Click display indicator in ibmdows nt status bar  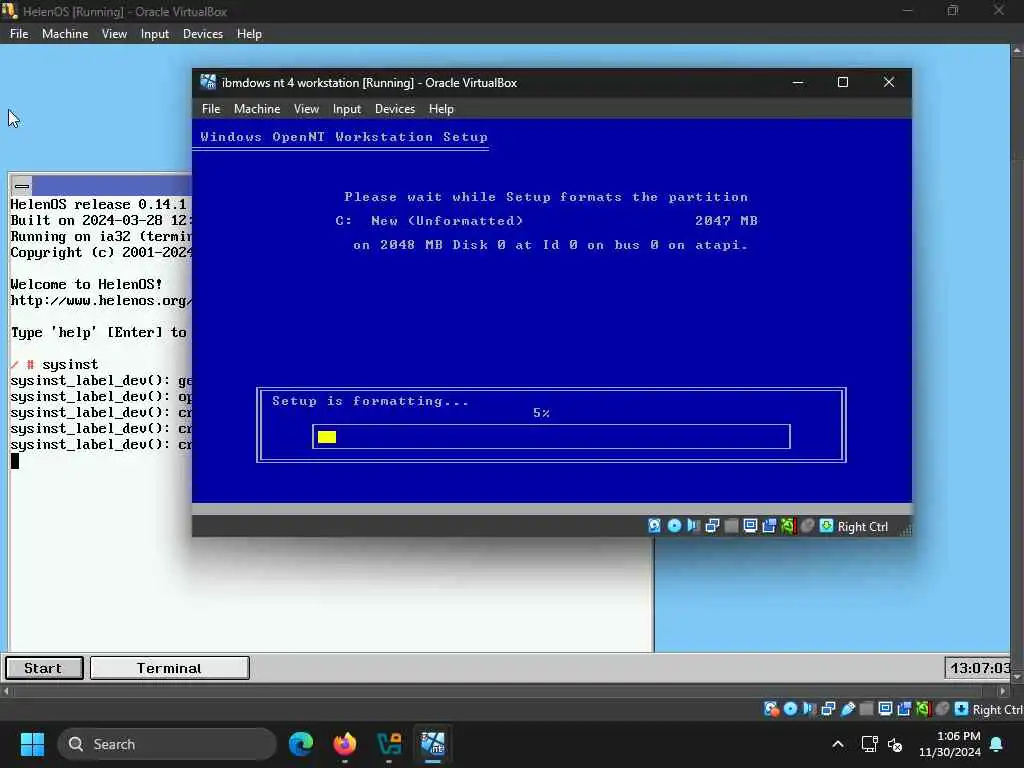750,526
